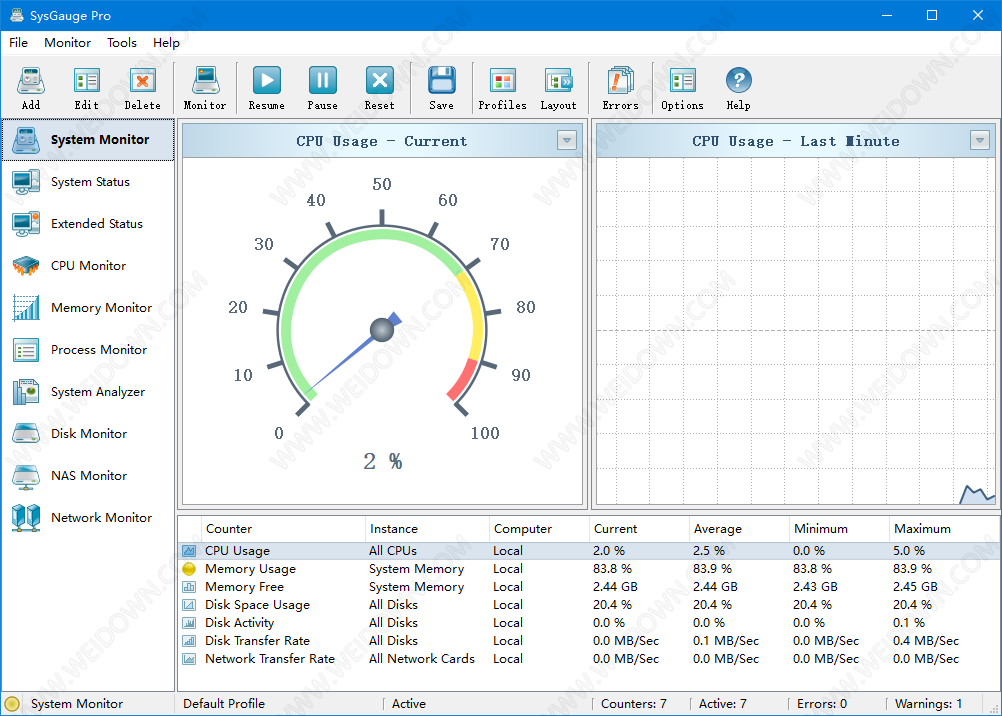Click the Memory Free row icon

tap(189, 586)
